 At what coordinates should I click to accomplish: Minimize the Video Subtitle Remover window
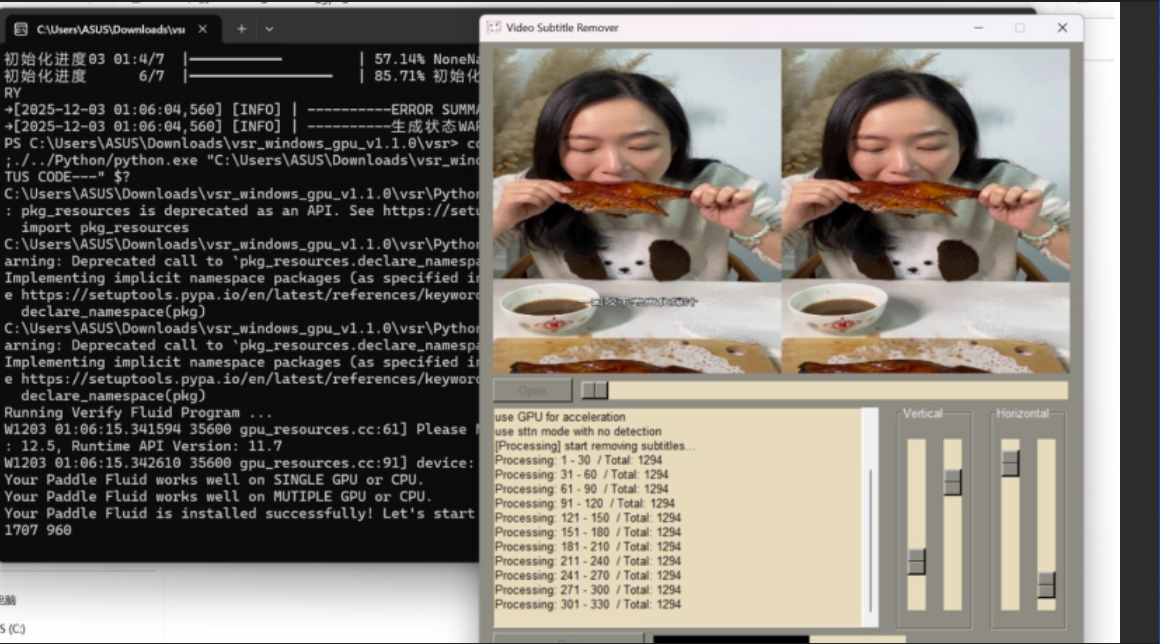977,28
